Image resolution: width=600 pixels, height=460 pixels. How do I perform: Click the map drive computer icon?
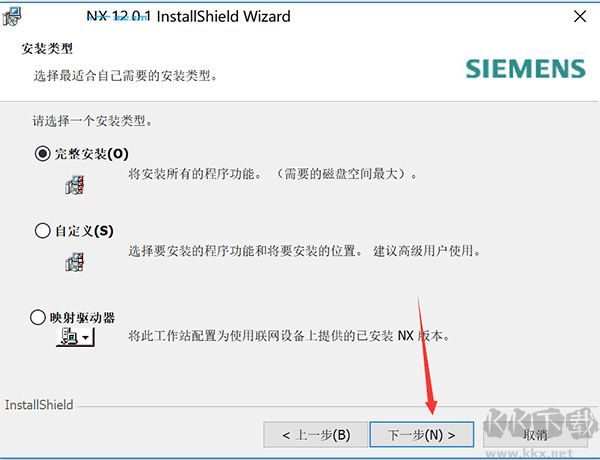tap(69, 337)
